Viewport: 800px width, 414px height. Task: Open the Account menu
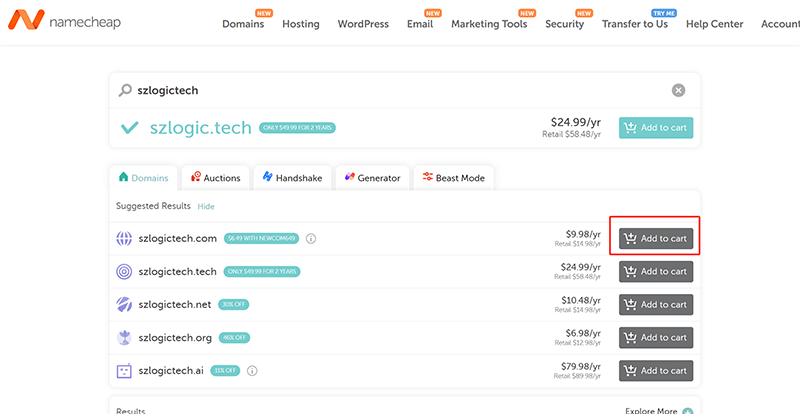(780, 24)
